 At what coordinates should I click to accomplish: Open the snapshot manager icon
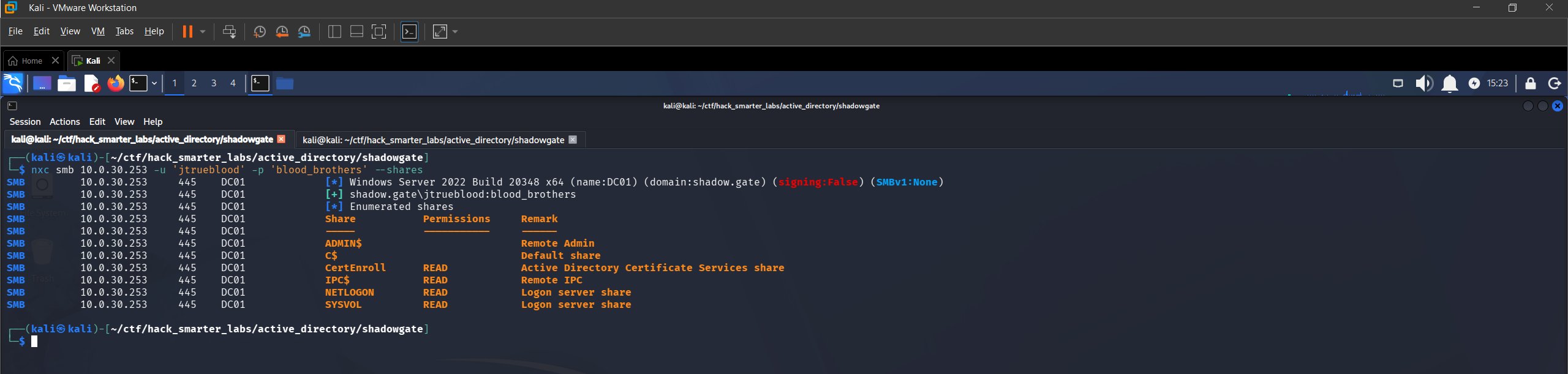point(304,31)
